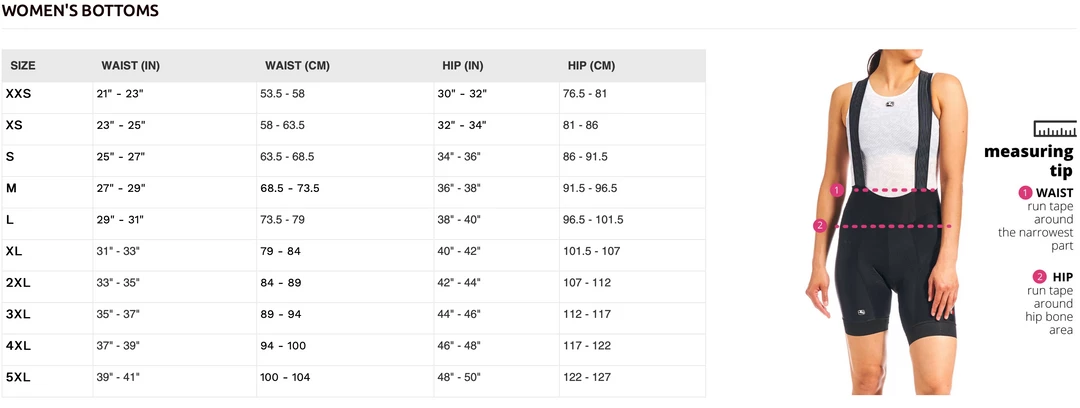
Task: Click the number 1 badge beside WAIST text
Action: tap(1025, 193)
